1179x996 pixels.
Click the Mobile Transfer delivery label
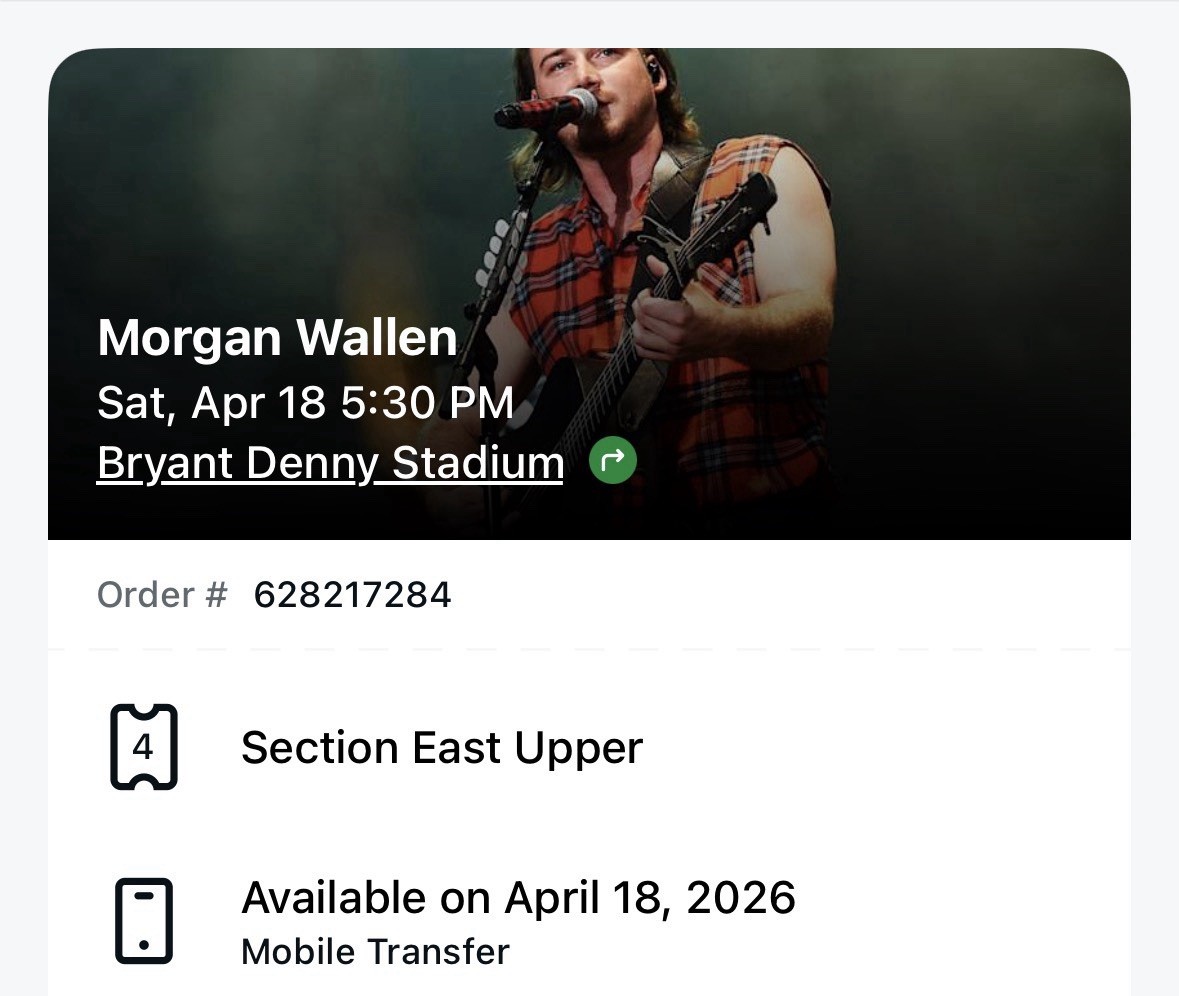coord(373,951)
